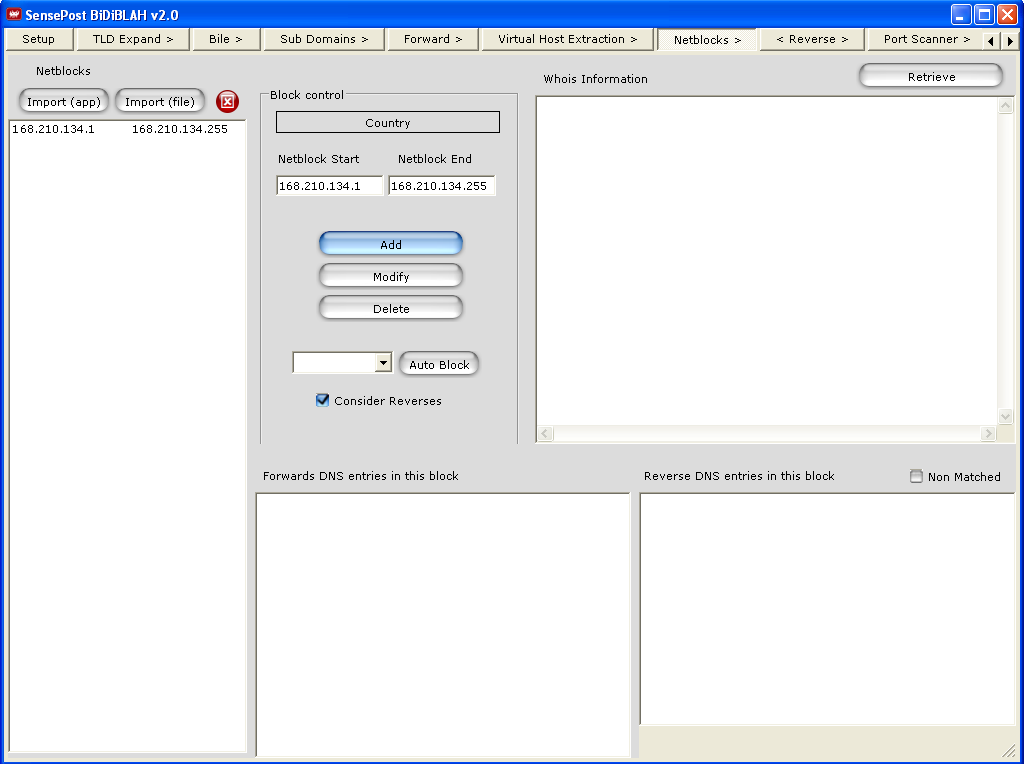
Task: Open the Port Scanner tab
Action: (926, 39)
